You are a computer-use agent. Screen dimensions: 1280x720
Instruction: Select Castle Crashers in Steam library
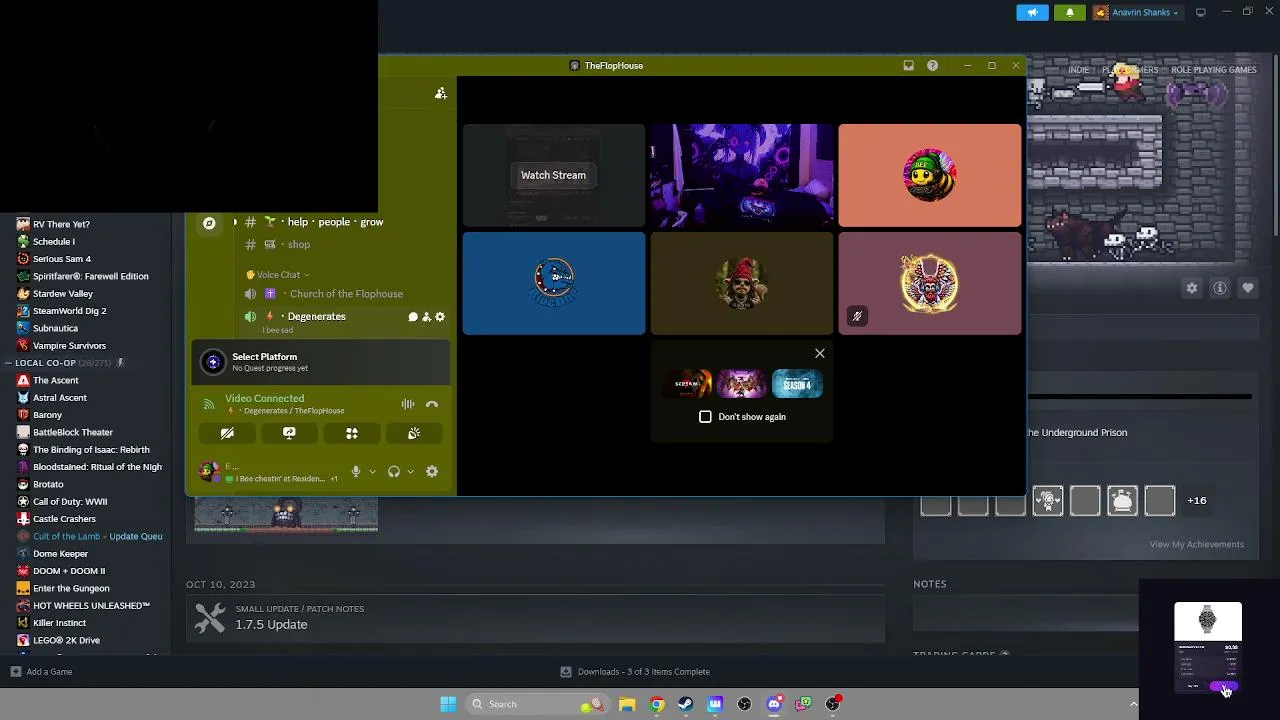click(64, 519)
